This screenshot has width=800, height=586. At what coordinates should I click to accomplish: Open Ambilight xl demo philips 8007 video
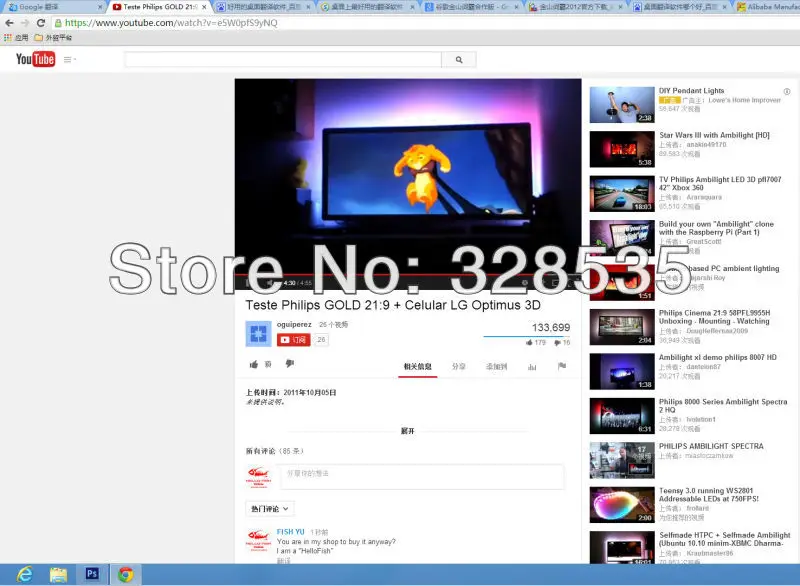click(717, 358)
